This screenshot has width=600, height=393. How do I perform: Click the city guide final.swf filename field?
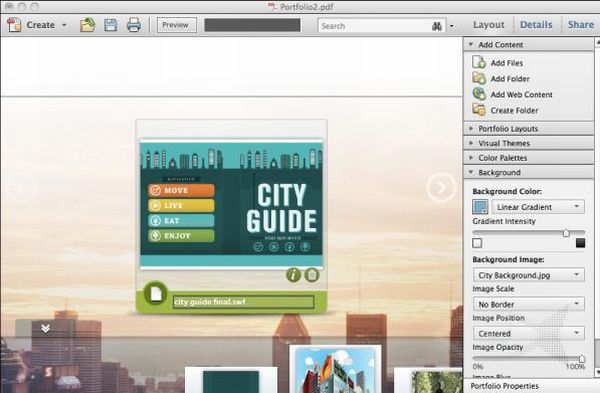pyautogui.click(x=243, y=302)
